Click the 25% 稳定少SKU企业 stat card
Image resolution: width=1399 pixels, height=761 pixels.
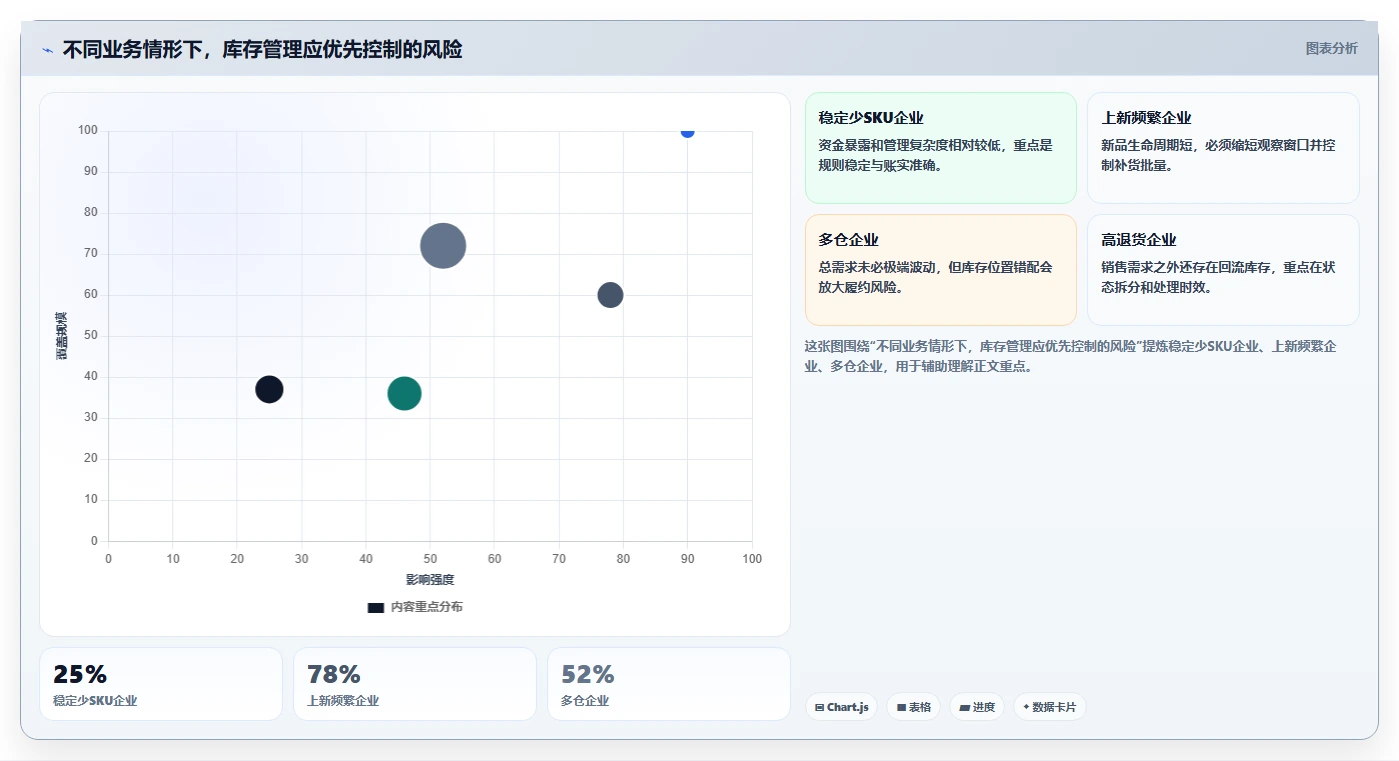[161, 684]
